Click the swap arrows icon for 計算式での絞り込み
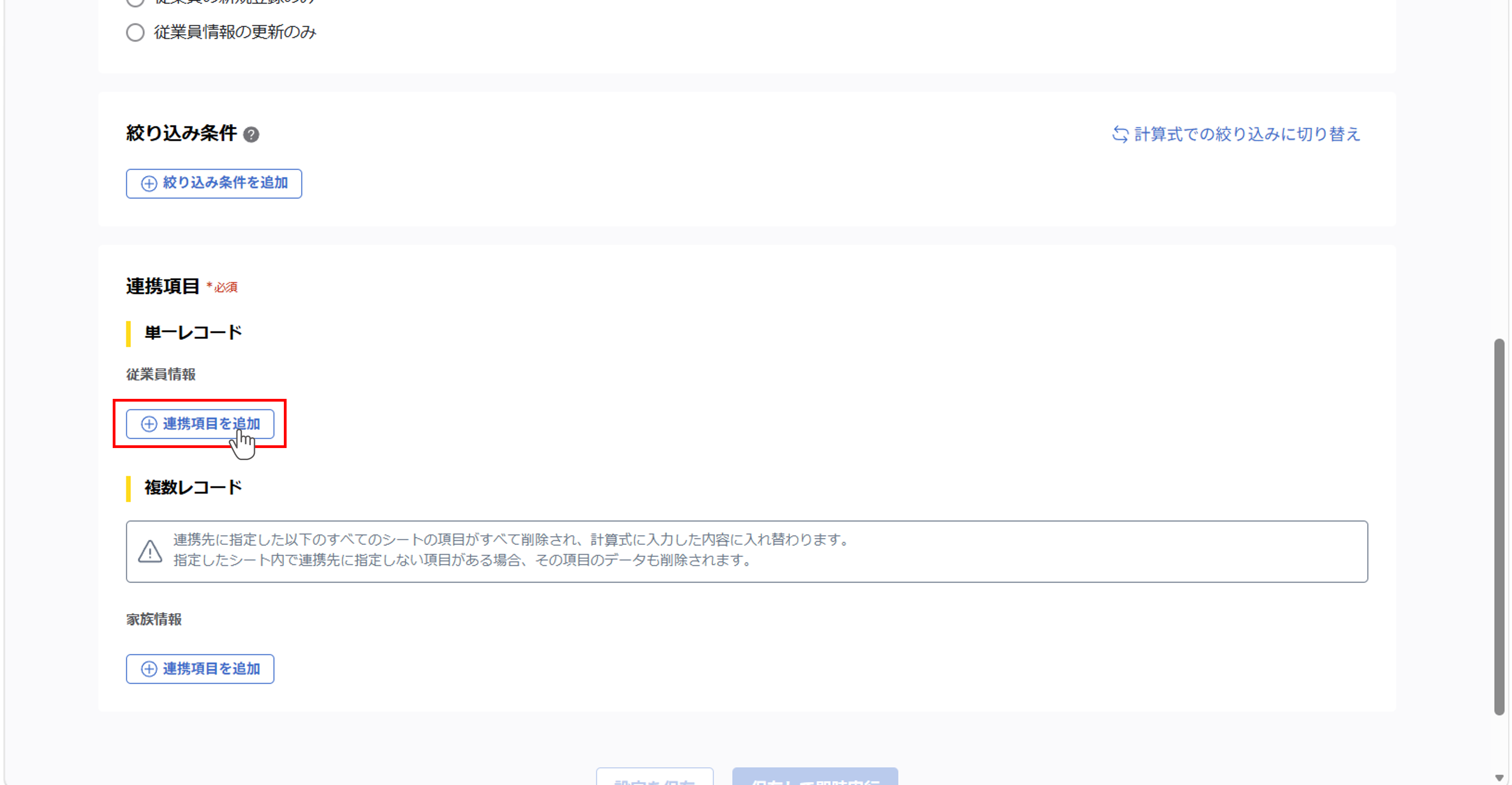 [x=1120, y=134]
